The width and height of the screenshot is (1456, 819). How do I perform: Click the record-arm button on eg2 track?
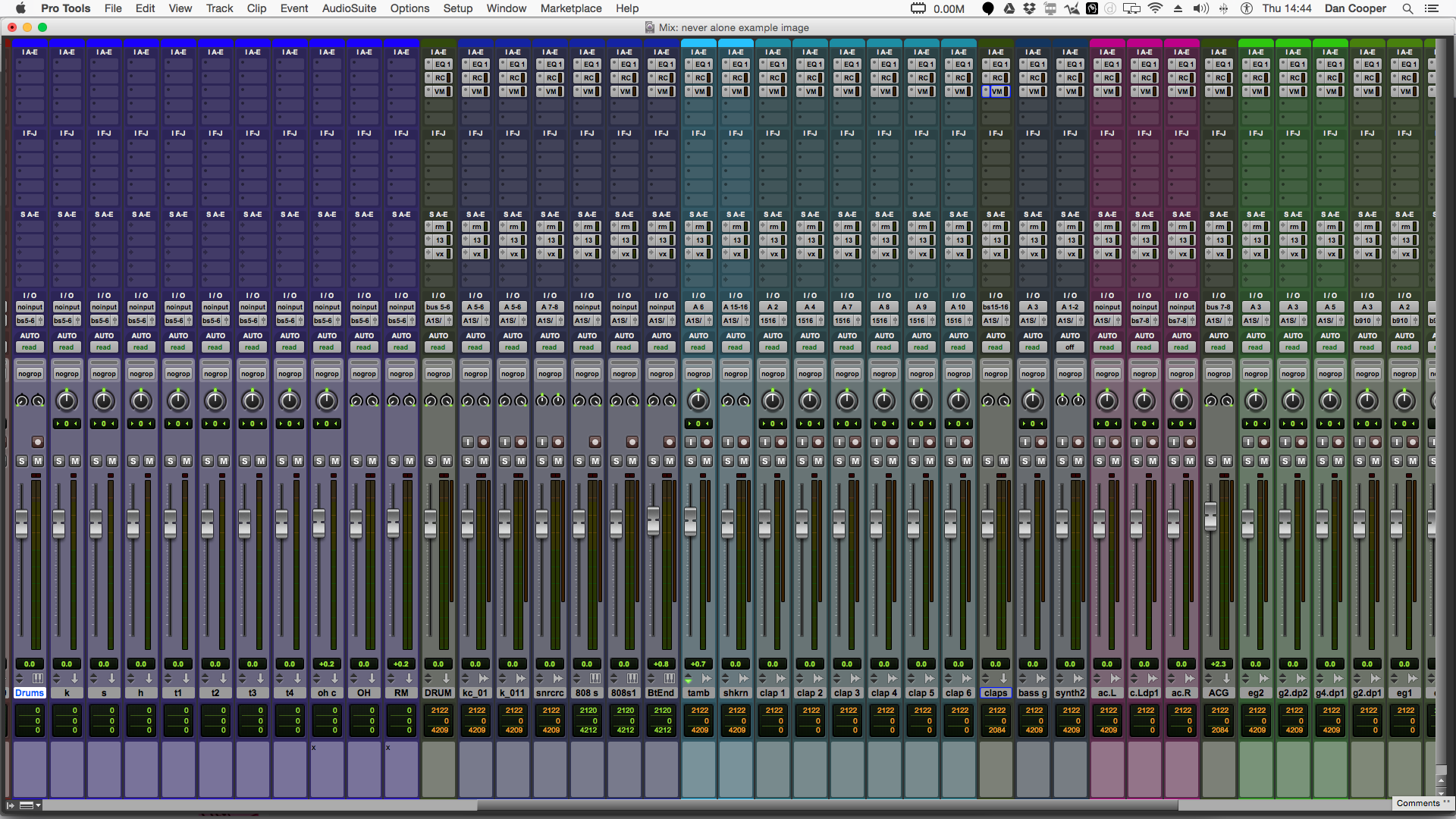click(1264, 442)
